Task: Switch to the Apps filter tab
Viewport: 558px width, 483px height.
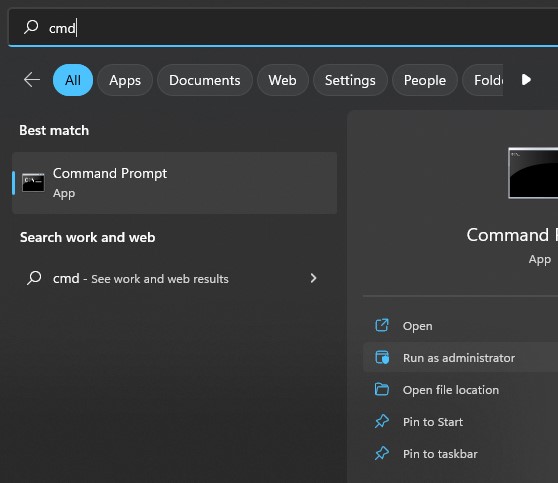Action: (x=125, y=80)
